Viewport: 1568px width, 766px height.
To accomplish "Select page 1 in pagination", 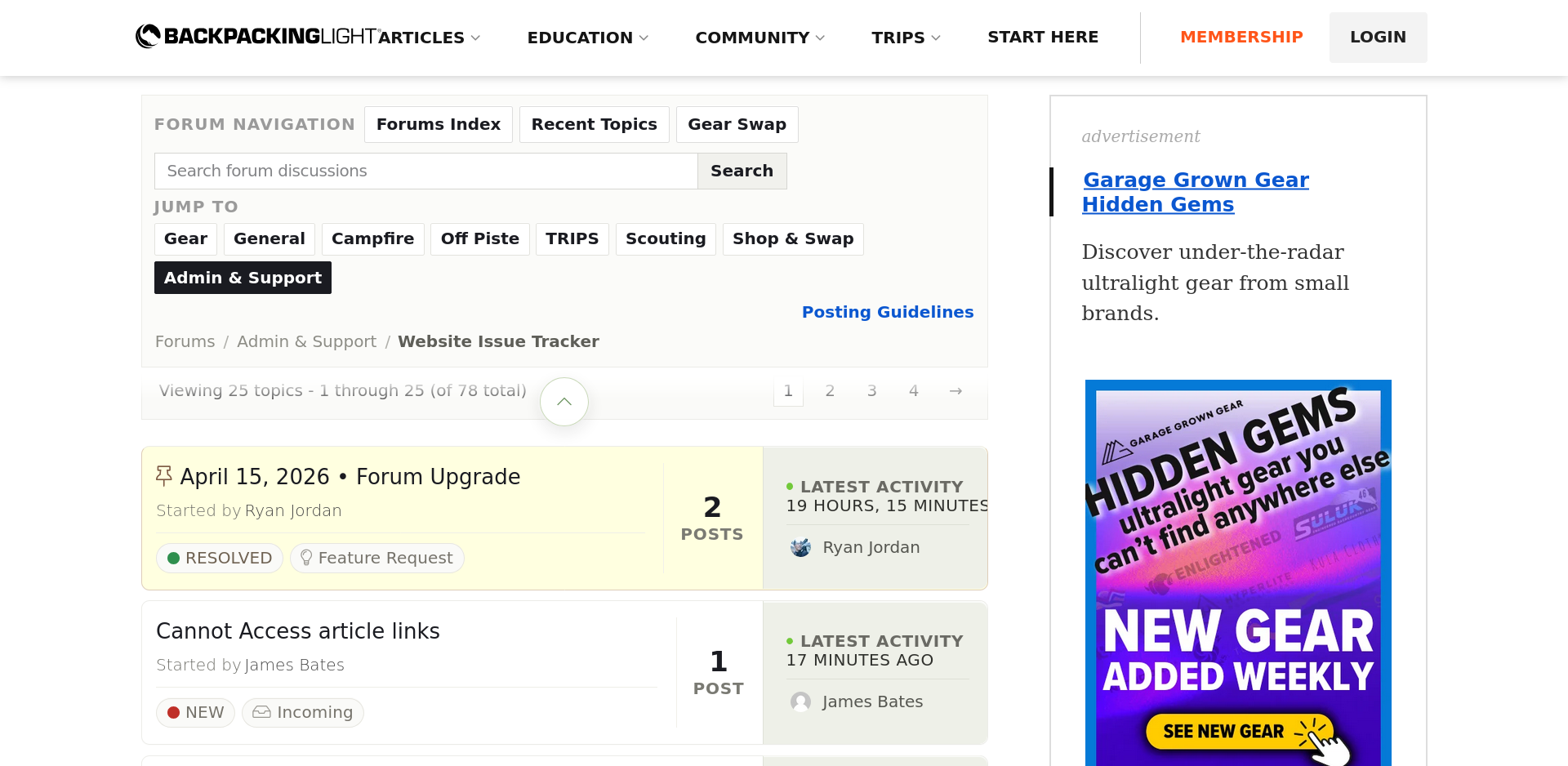I will tap(788, 391).
